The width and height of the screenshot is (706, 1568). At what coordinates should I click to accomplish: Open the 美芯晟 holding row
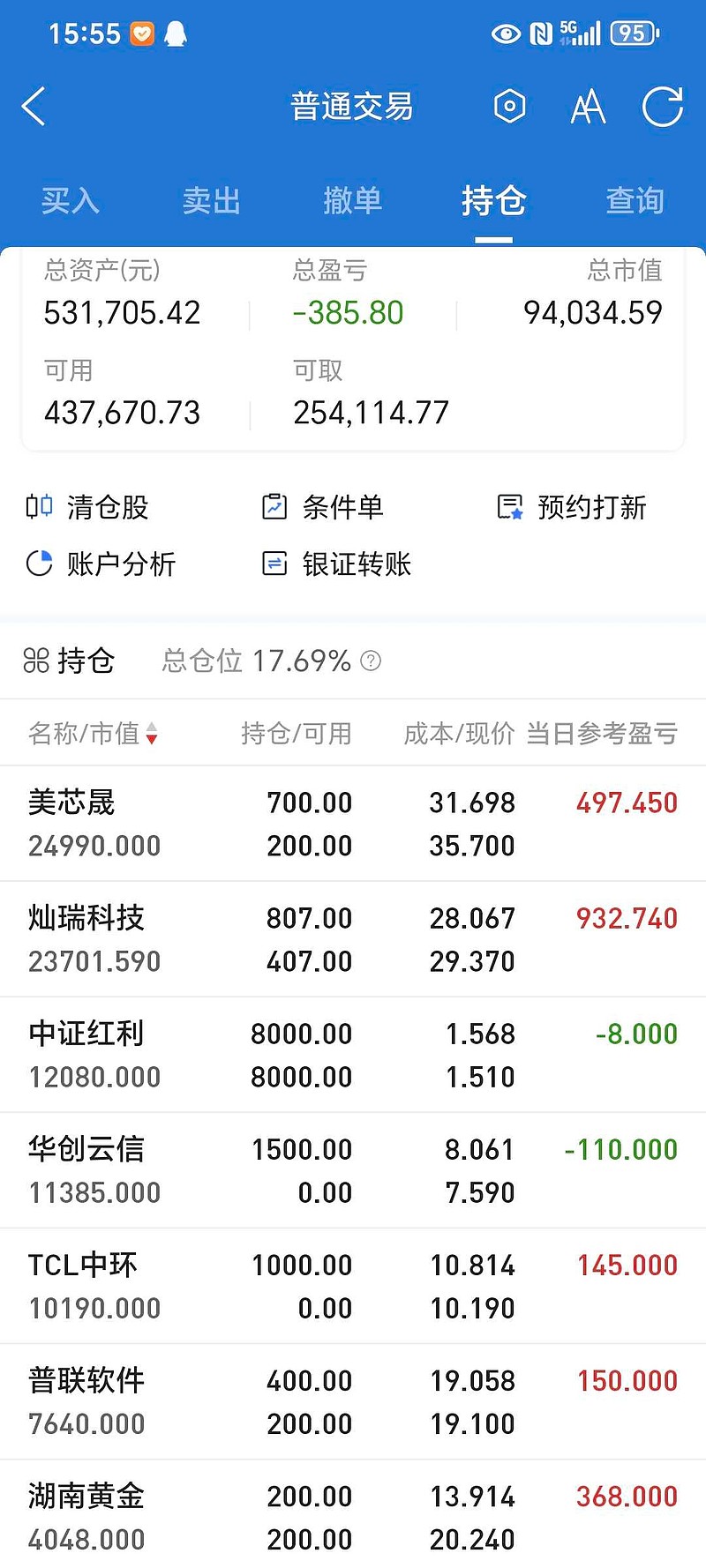(353, 824)
